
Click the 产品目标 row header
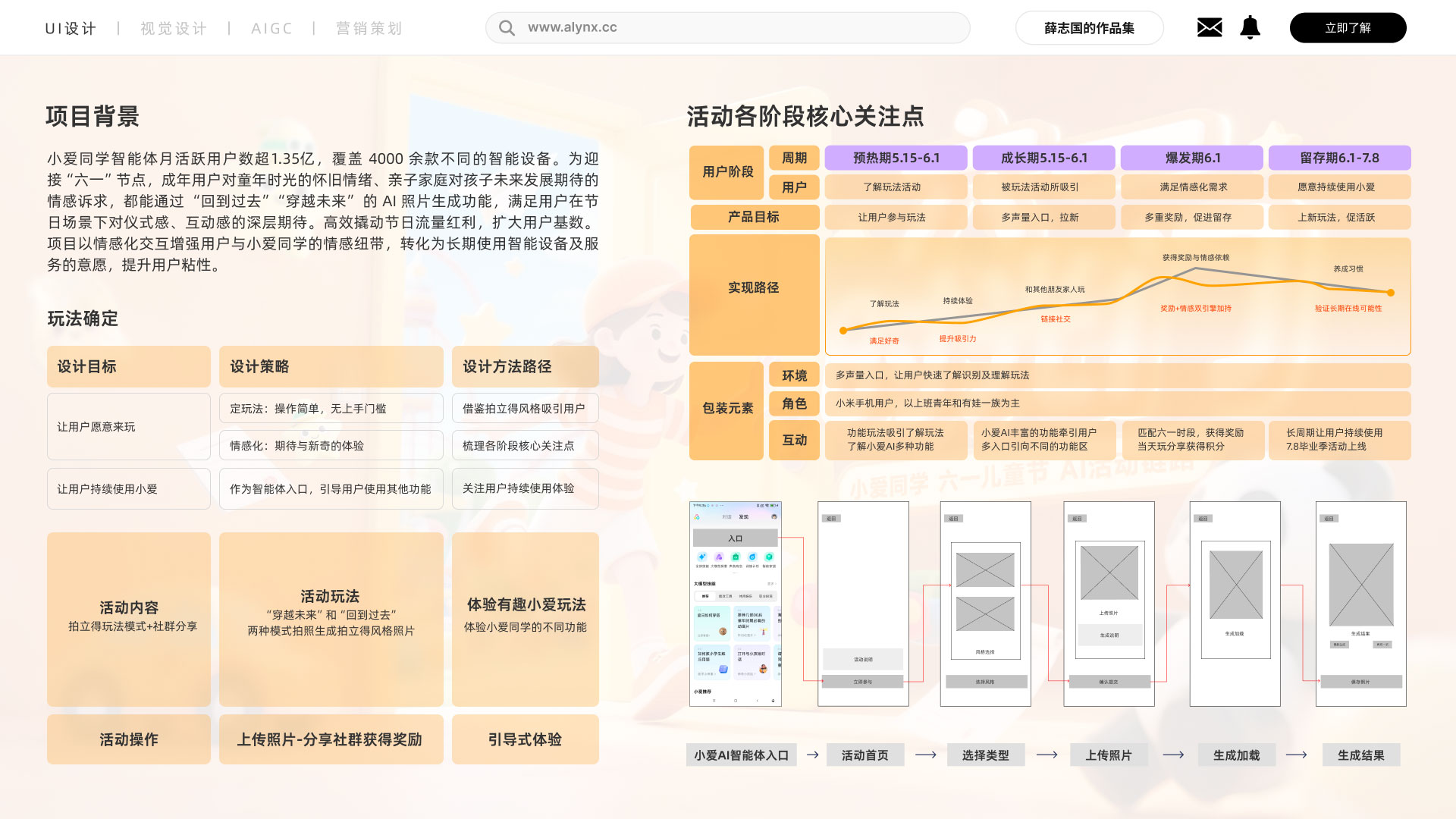click(x=754, y=217)
